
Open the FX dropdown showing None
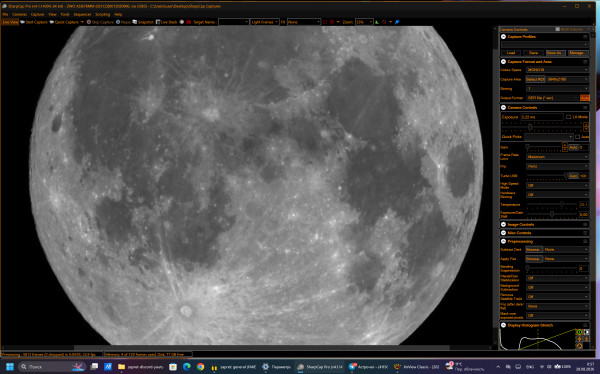pos(304,22)
